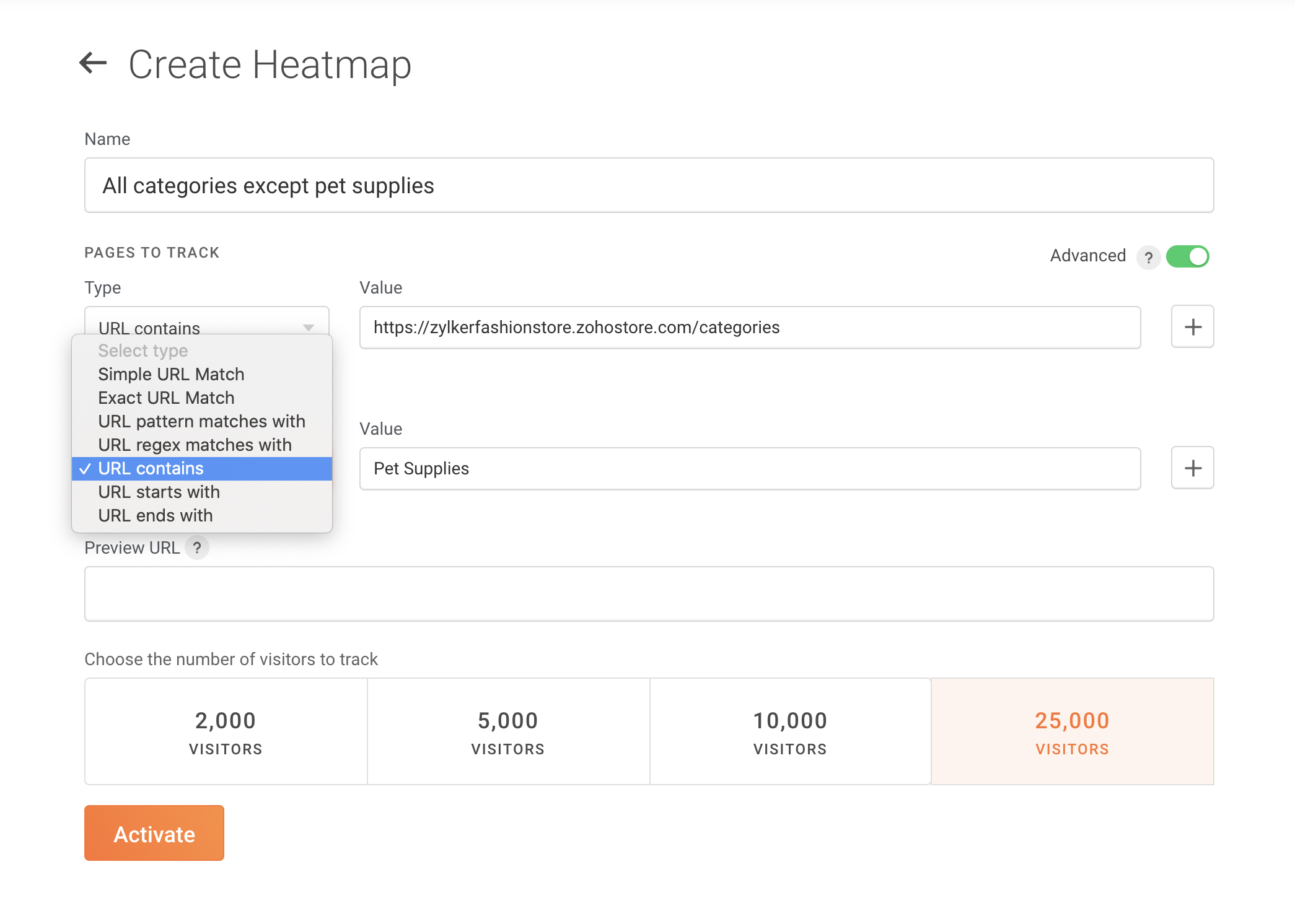Pick URL regex matches with option

coord(195,445)
